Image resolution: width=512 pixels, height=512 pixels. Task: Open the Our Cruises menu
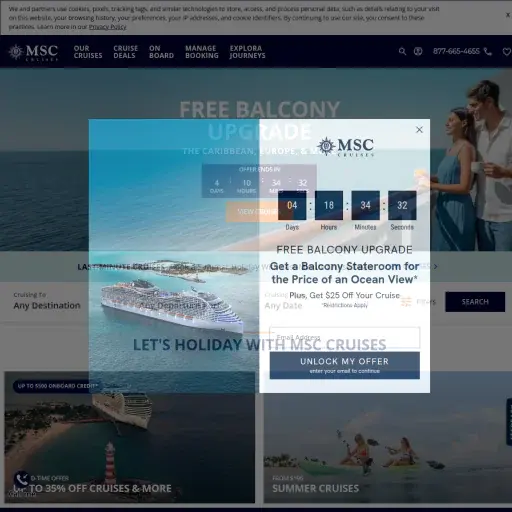click(x=88, y=52)
